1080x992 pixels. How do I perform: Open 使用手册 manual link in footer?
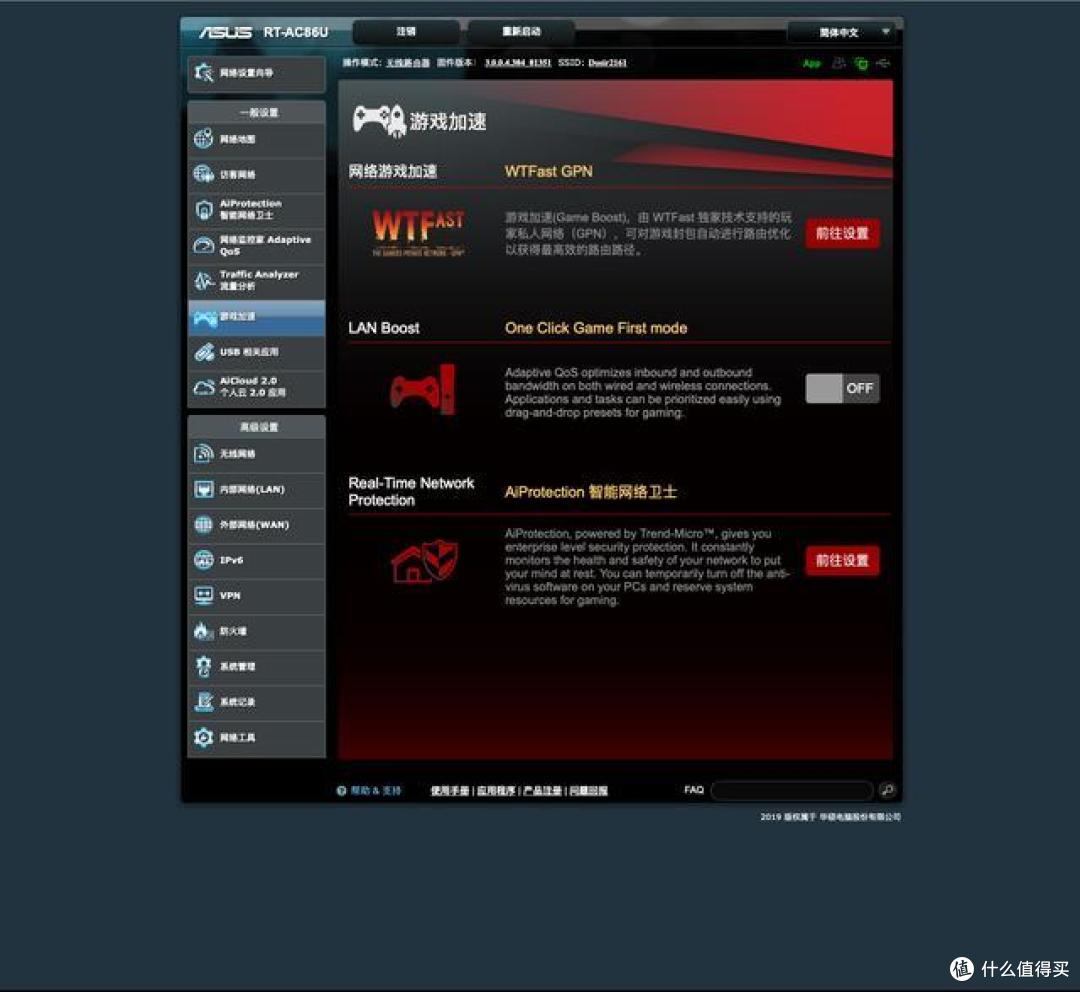(450, 790)
